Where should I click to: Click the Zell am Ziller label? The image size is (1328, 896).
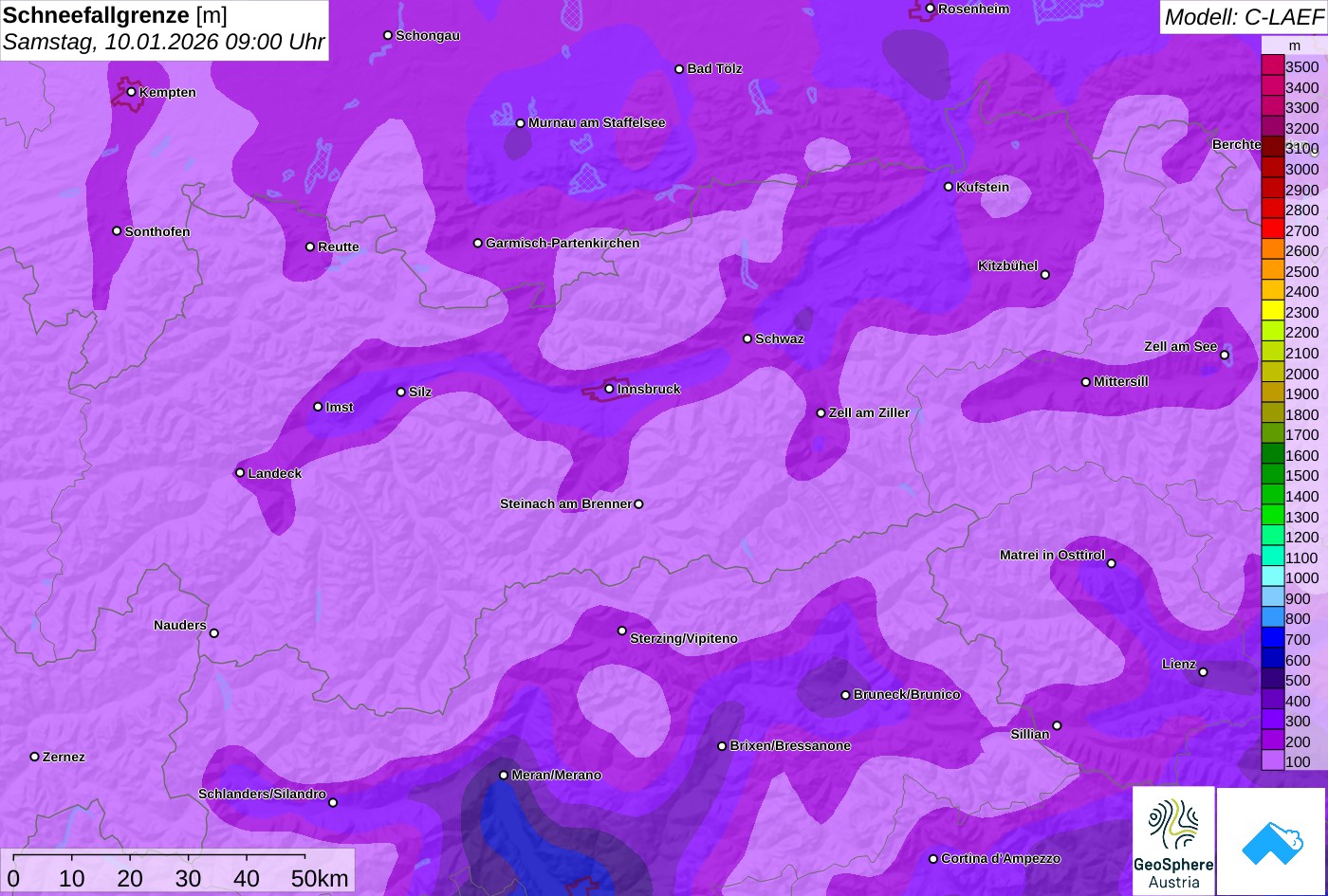coord(869,413)
